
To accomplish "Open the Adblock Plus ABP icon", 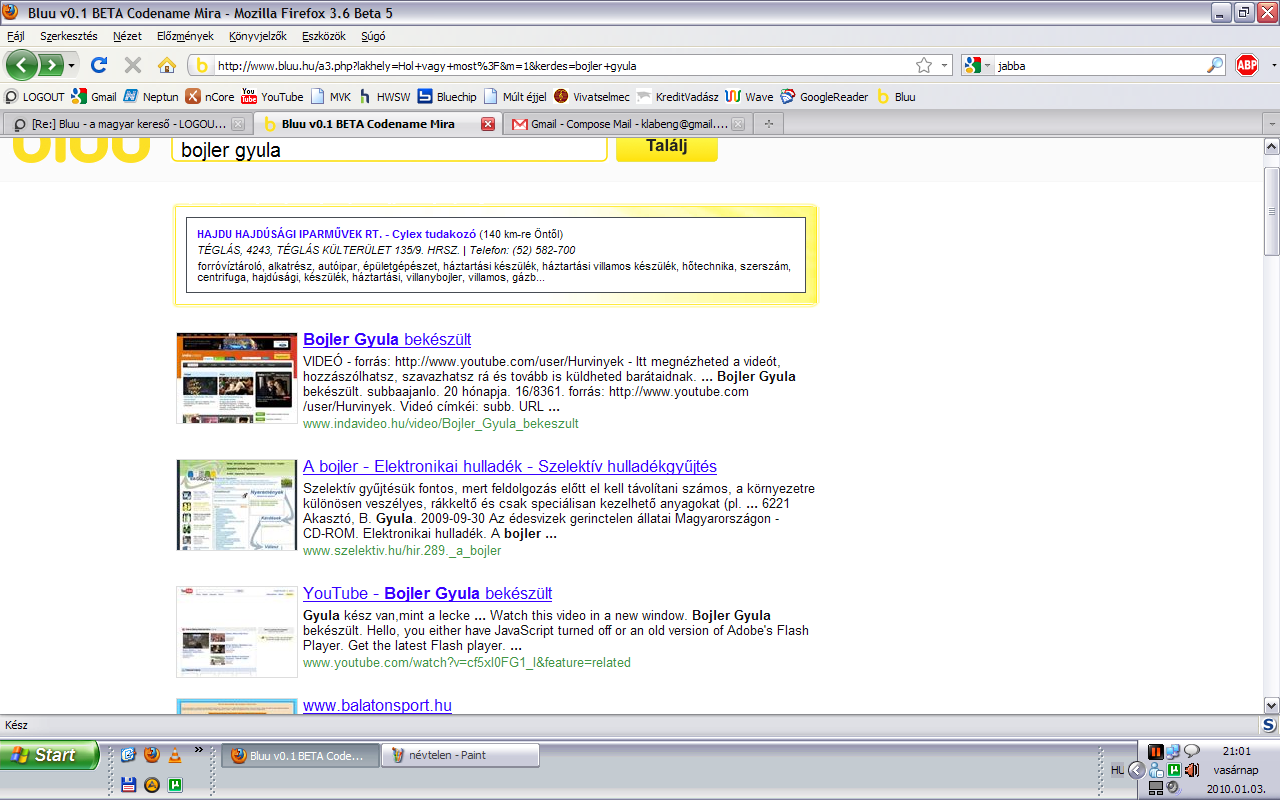I will pos(1246,65).
